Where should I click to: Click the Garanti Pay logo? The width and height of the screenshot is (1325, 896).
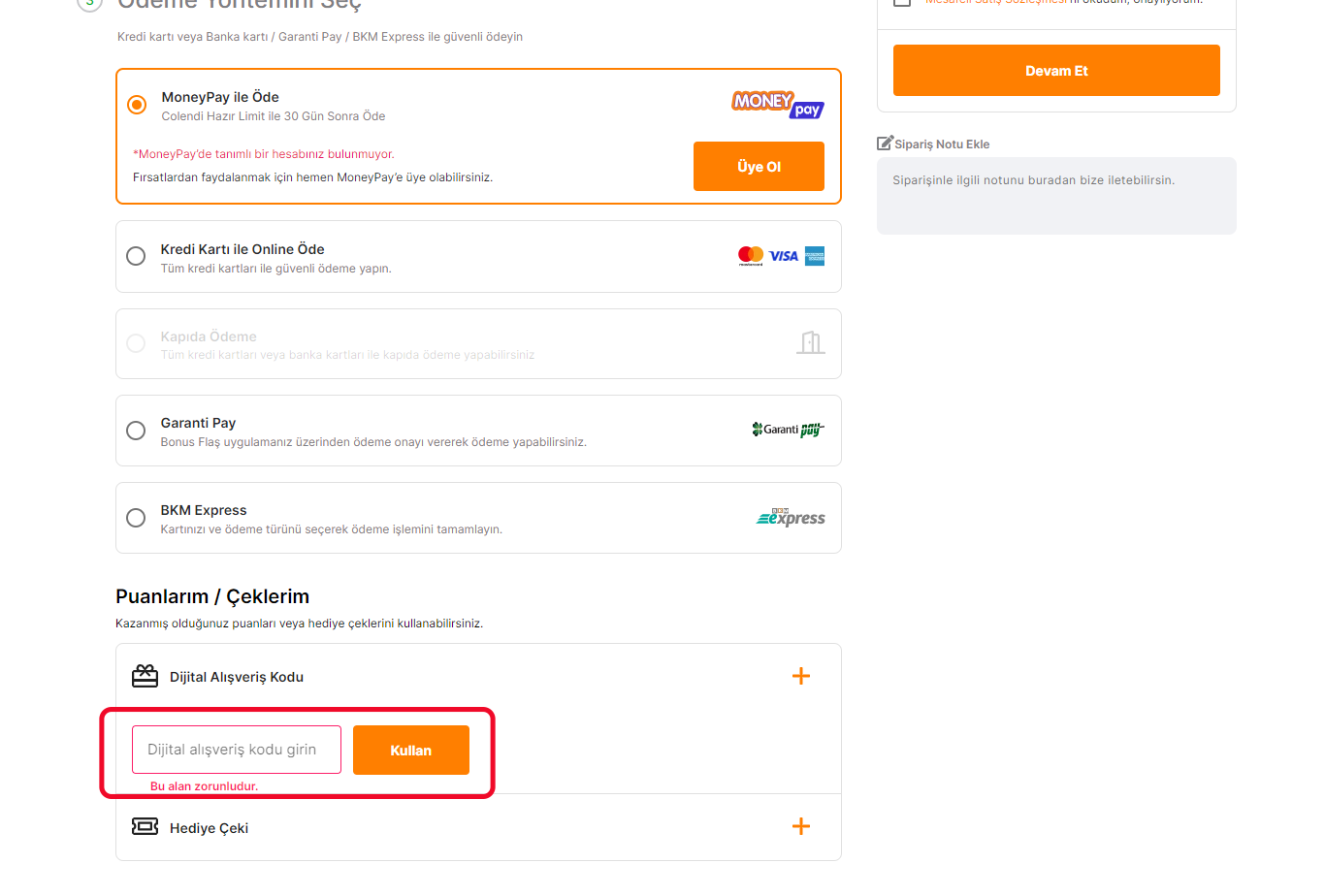(788, 430)
